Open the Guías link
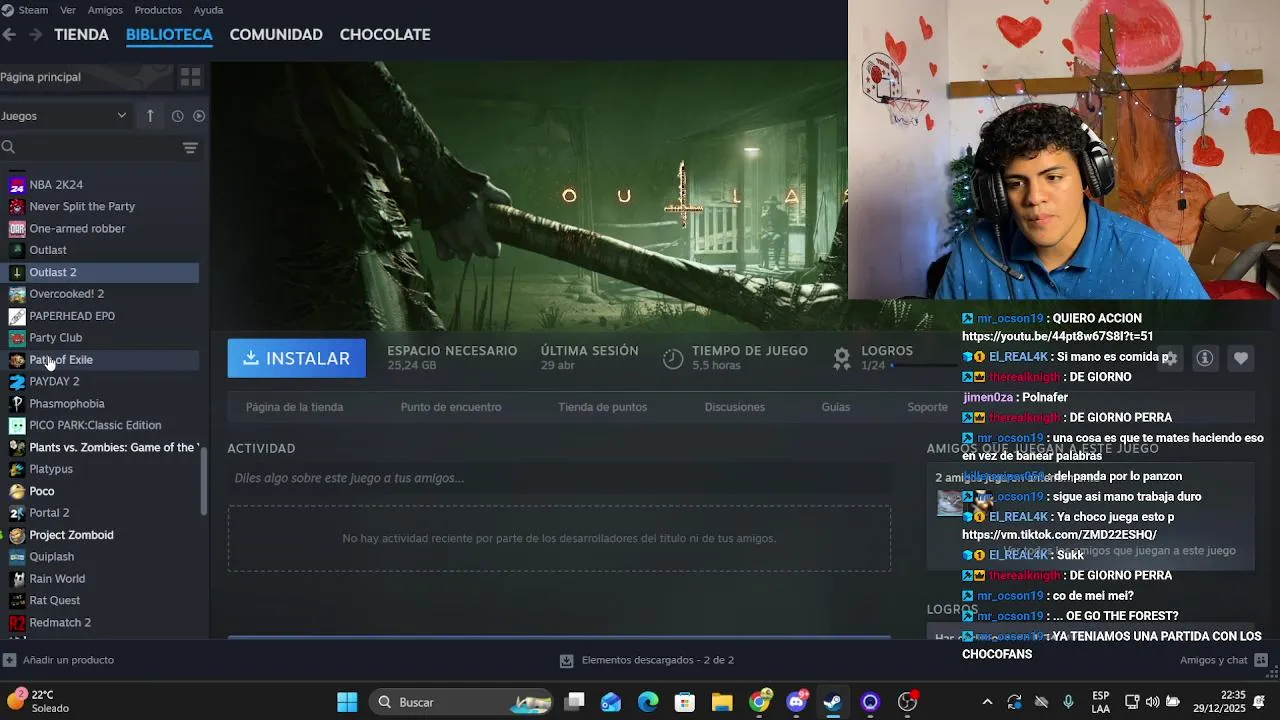1280x720 pixels. click(836, 407)
